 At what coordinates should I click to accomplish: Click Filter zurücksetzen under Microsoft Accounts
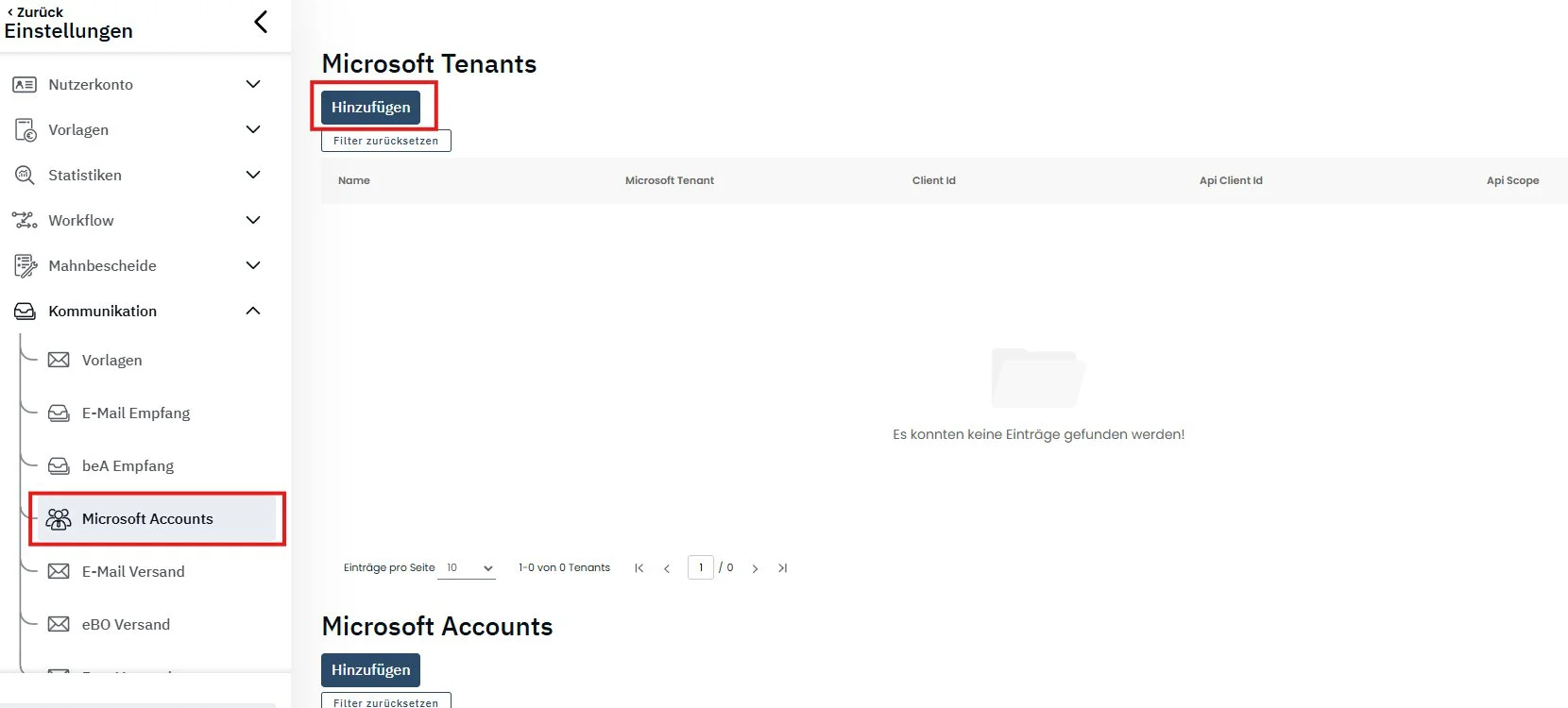click(x=385, y=700)
